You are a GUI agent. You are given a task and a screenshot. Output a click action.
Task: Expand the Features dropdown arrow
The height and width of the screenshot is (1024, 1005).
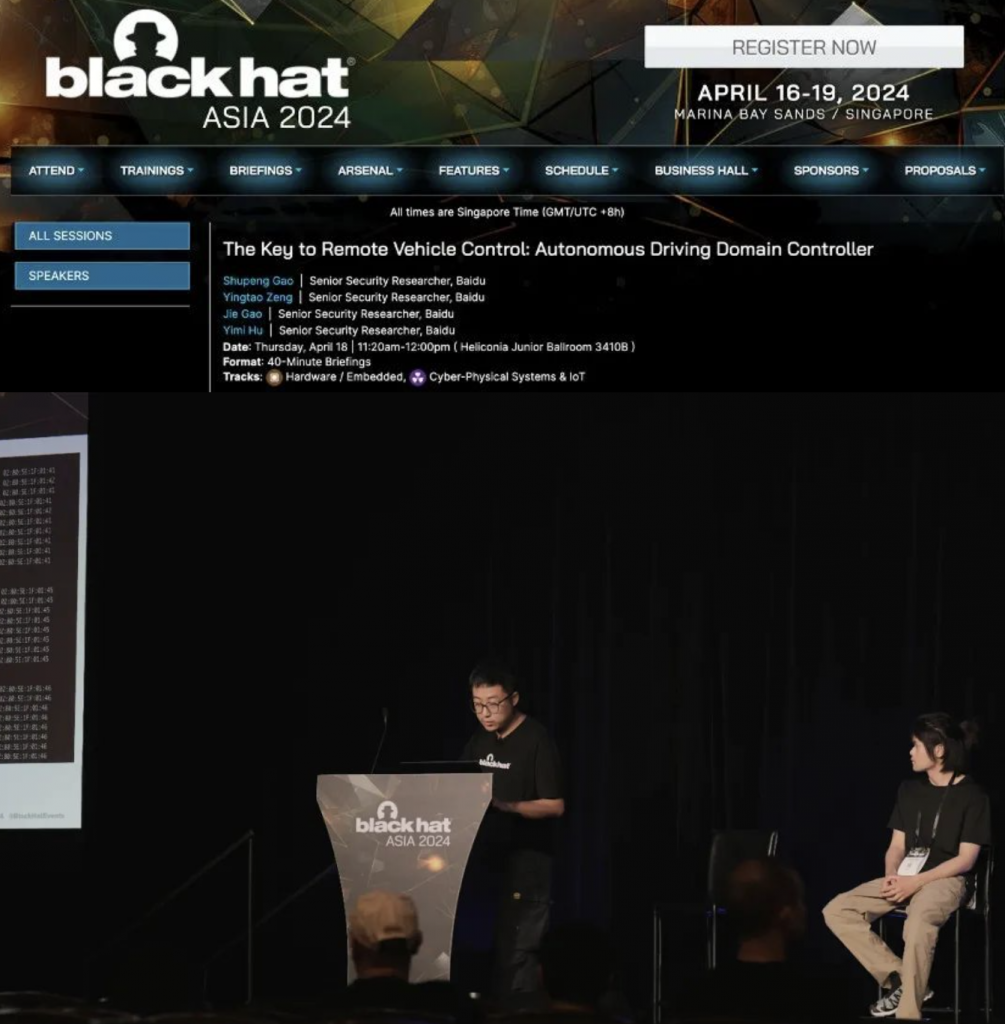(x=506, y=170)
